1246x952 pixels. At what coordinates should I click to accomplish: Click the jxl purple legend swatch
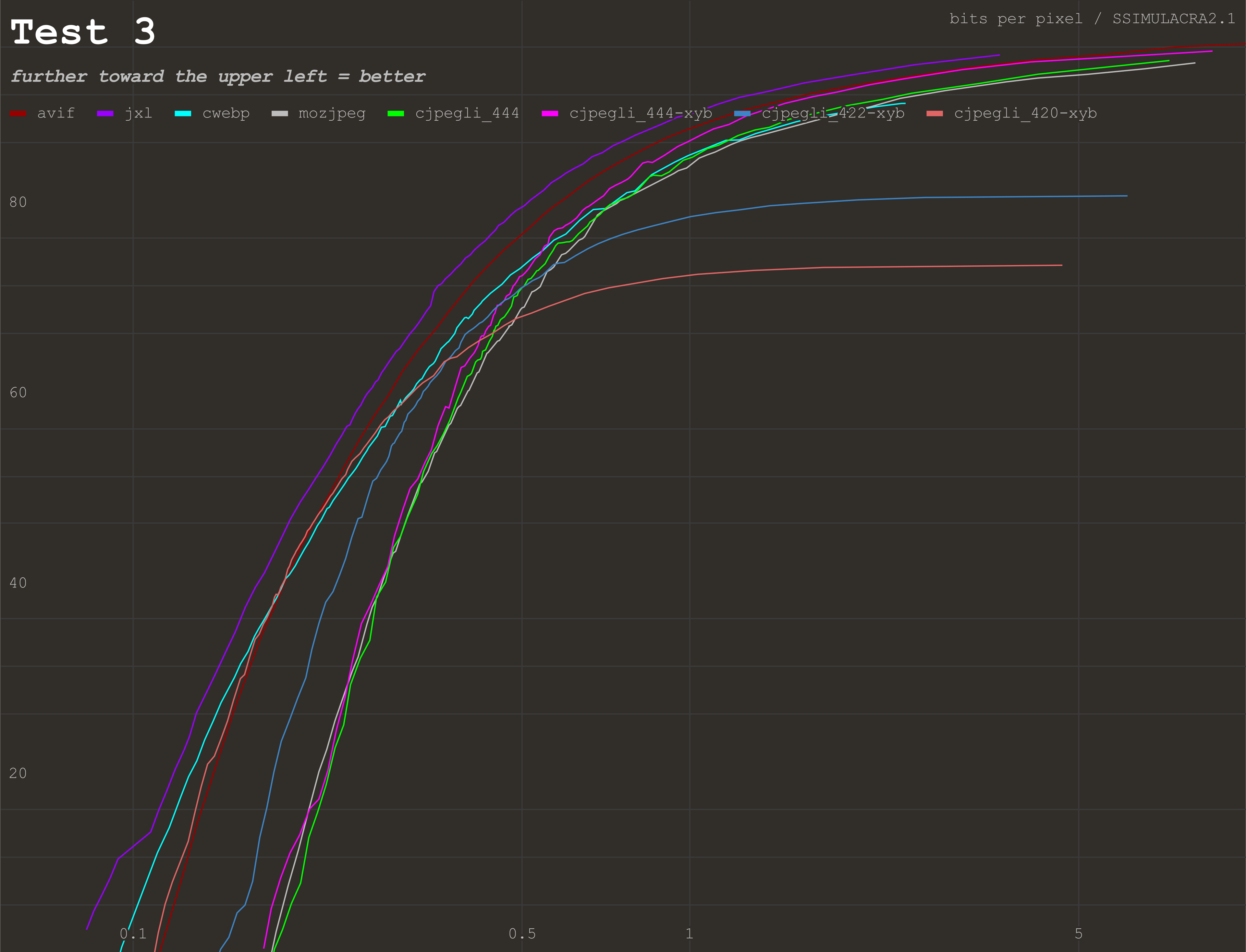105,114
